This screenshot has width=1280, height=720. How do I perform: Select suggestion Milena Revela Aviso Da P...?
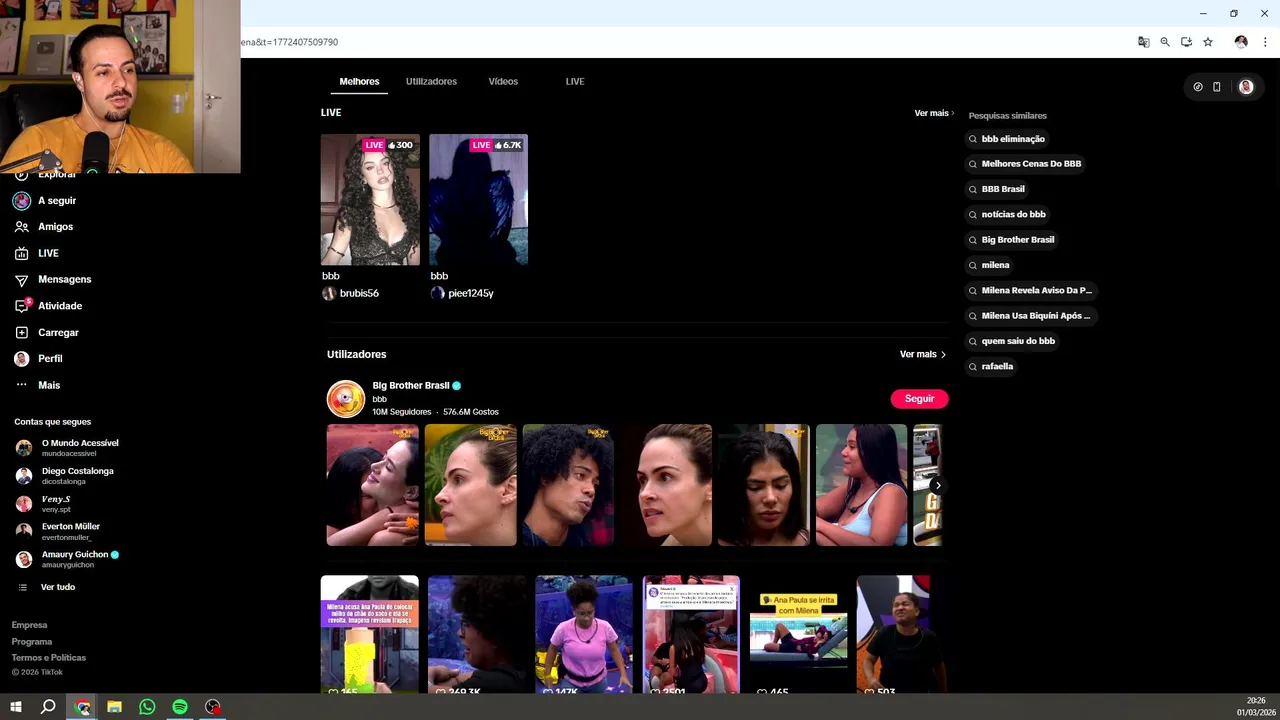pyautogui.click(x=1031, y=290)
